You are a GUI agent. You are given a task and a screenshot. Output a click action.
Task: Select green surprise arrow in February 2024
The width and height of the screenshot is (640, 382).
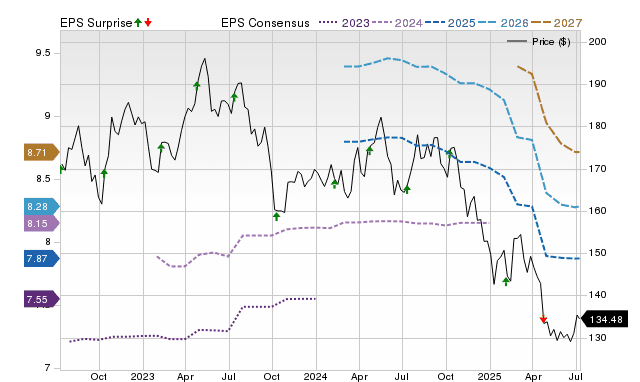coord(334,184)
